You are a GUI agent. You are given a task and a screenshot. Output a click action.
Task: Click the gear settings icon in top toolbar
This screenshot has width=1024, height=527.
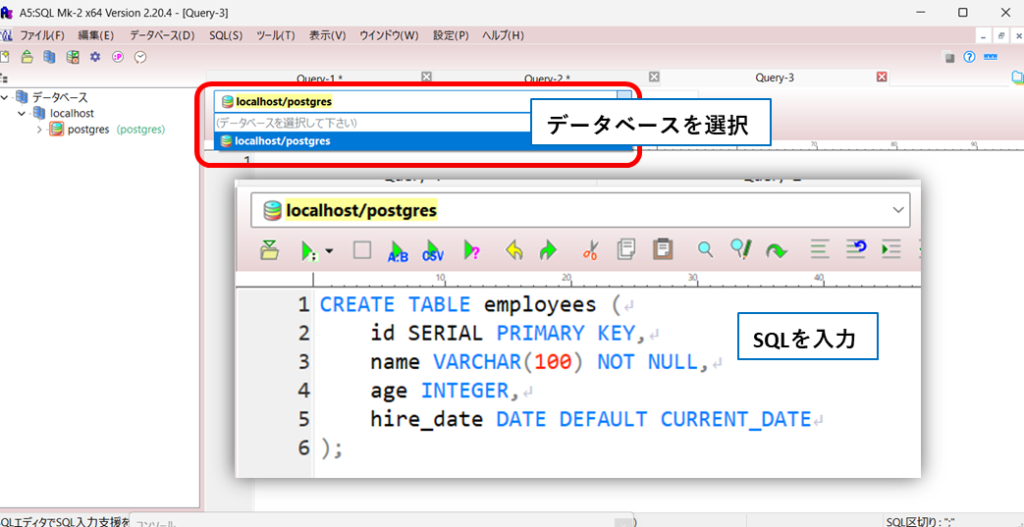pos(95,57)
